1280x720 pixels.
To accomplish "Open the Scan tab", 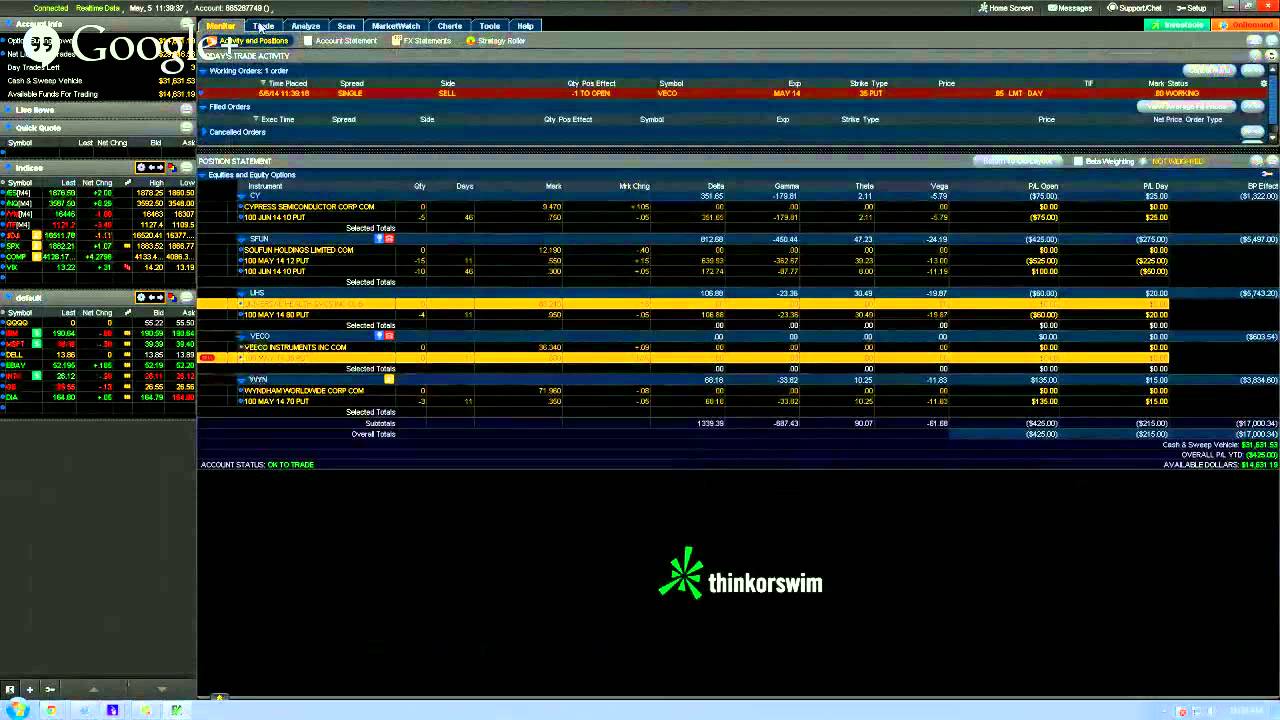I will tap(346, 26).
